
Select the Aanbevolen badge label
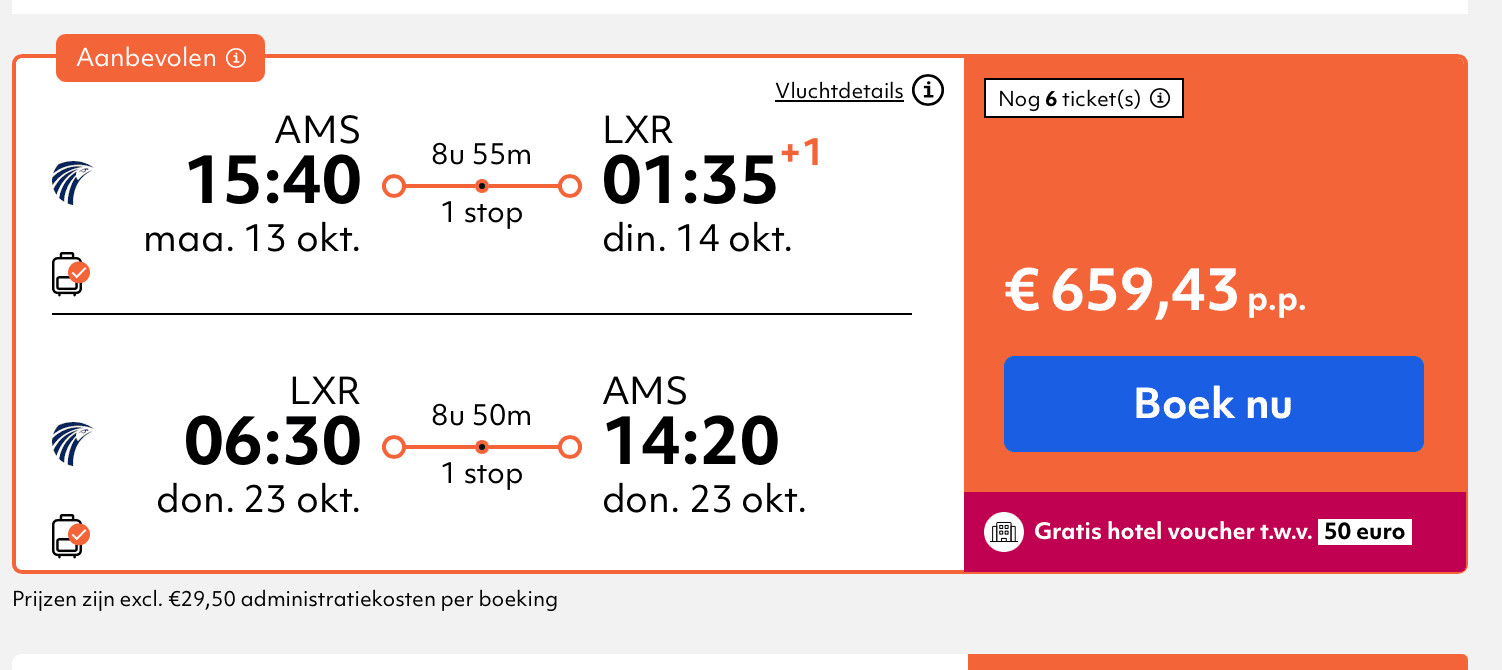click(146, 58)
